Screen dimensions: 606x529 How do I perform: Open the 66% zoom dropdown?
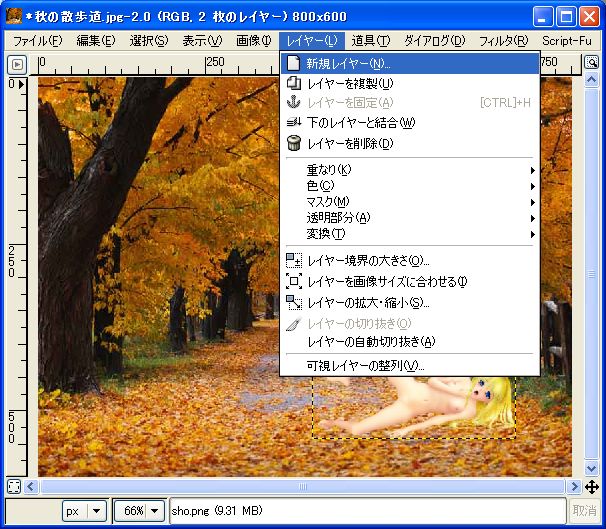click(139, 511)
